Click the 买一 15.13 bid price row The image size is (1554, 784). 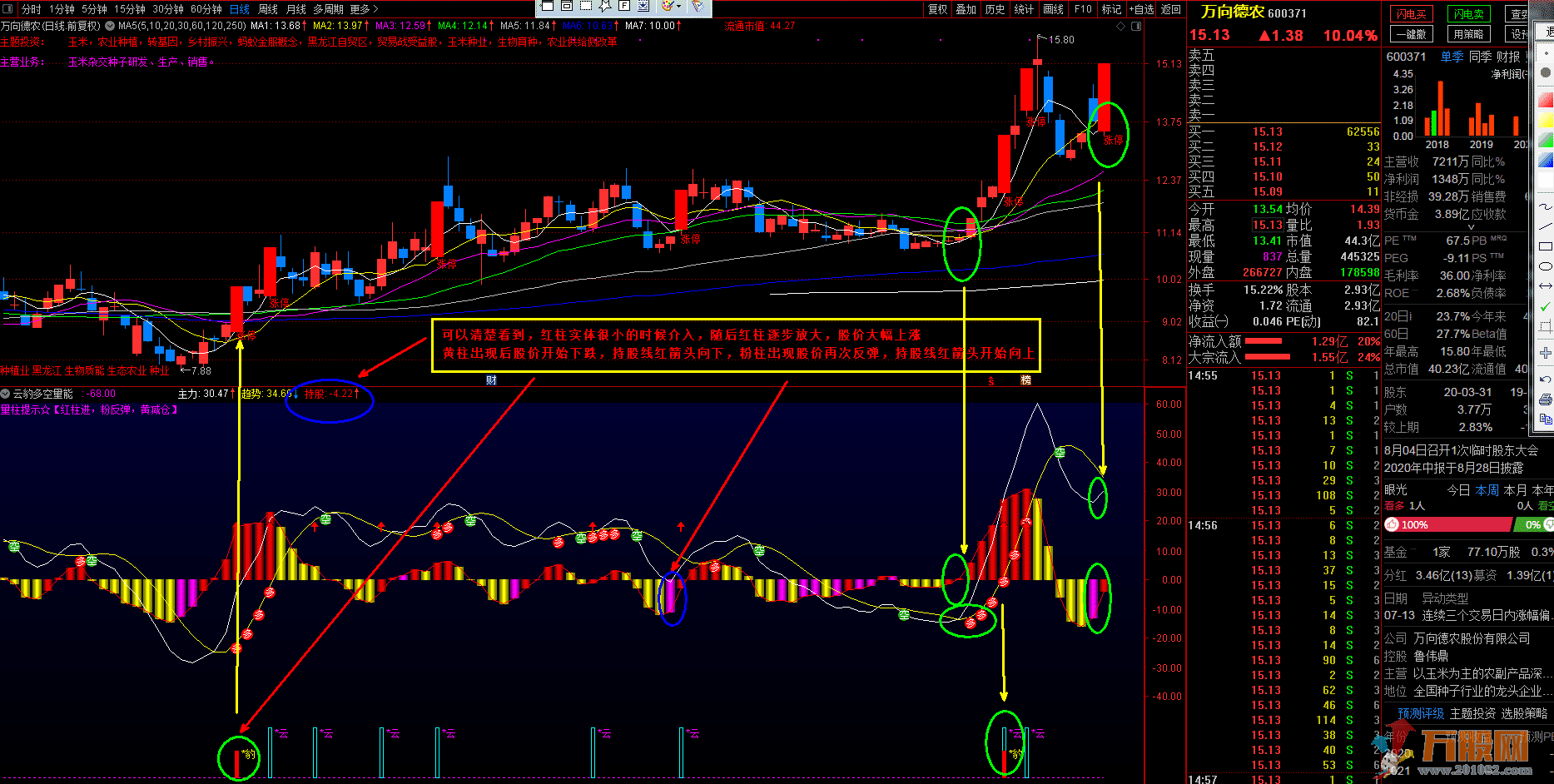[x=1283, y=131]
